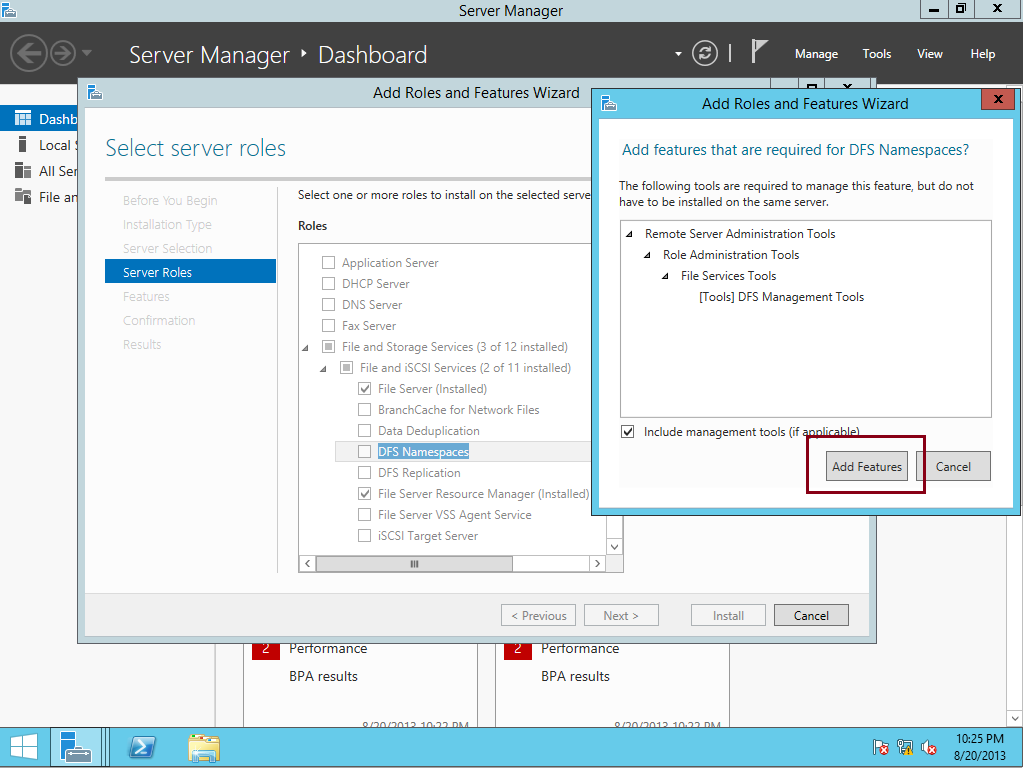Select the File and Storage Services sidebar icon

[x=23, y=196]
